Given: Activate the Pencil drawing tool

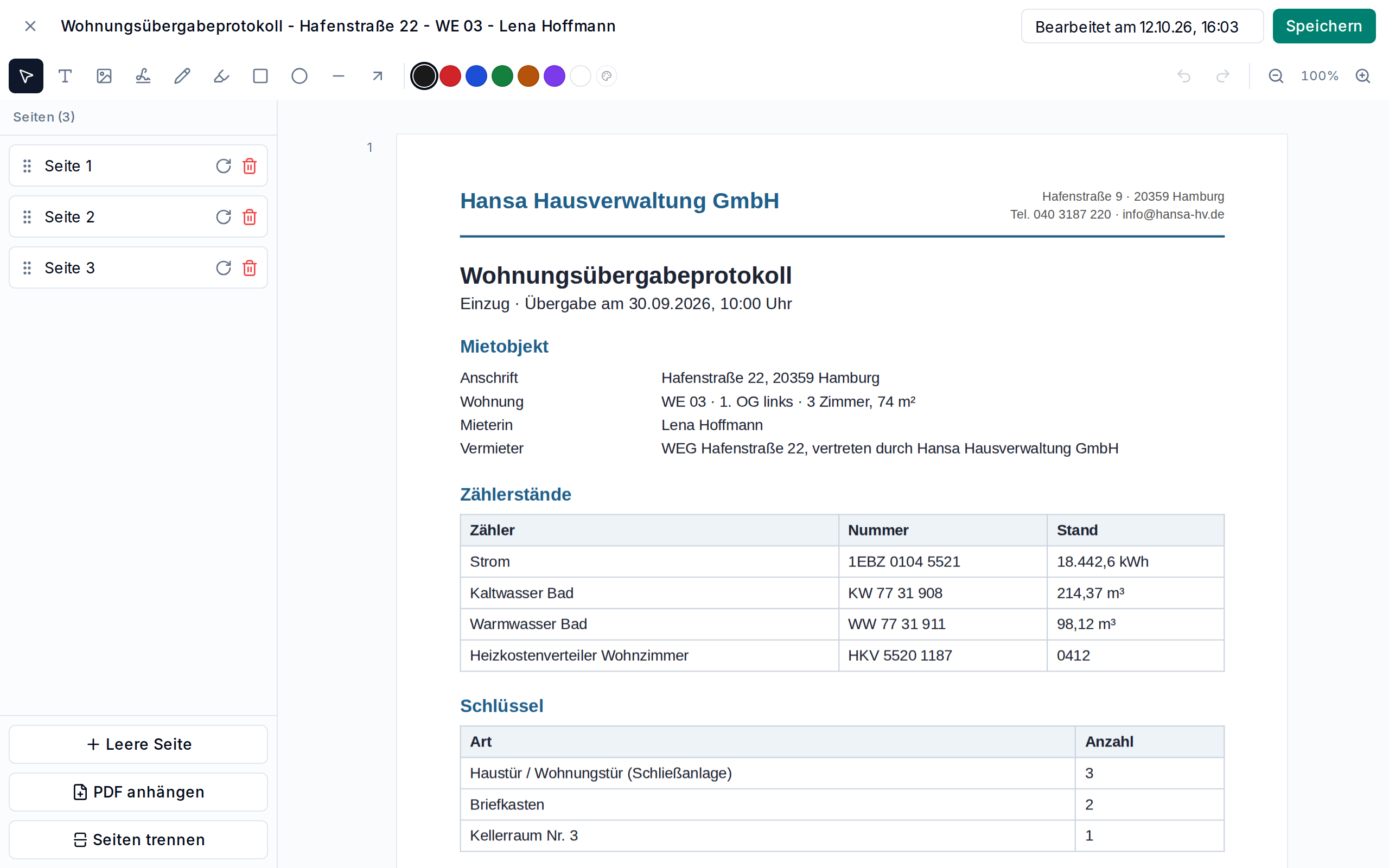Looking at the screenshot, I should [x=182, y=76].
